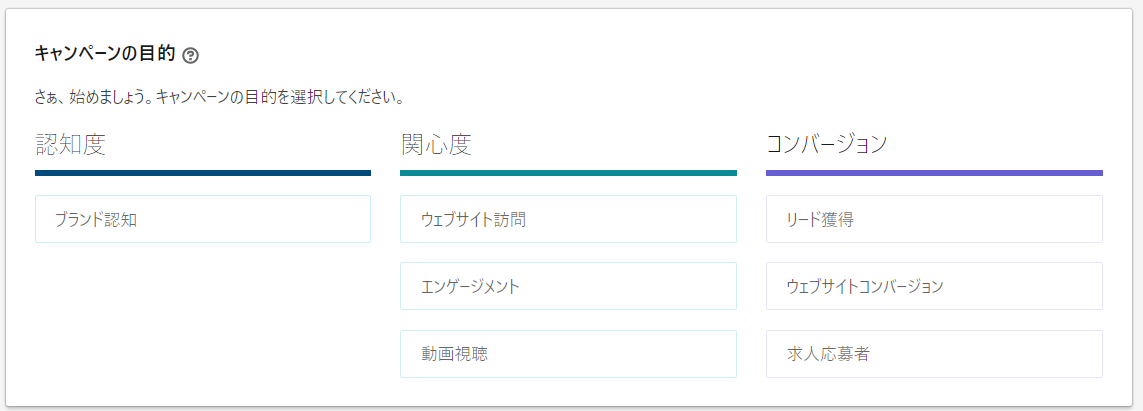Select the ブランド認知 objective
1143x411 pixels.
point(203,219)
